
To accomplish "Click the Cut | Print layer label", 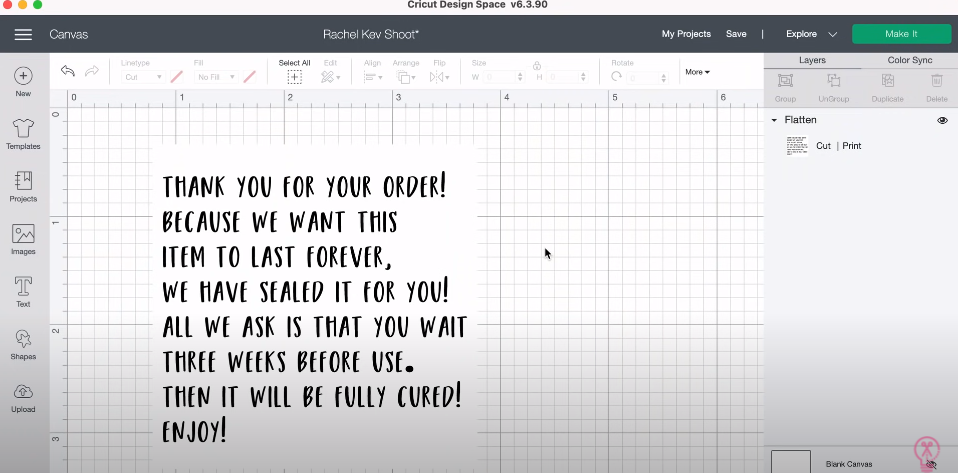I will click(839, 146).
